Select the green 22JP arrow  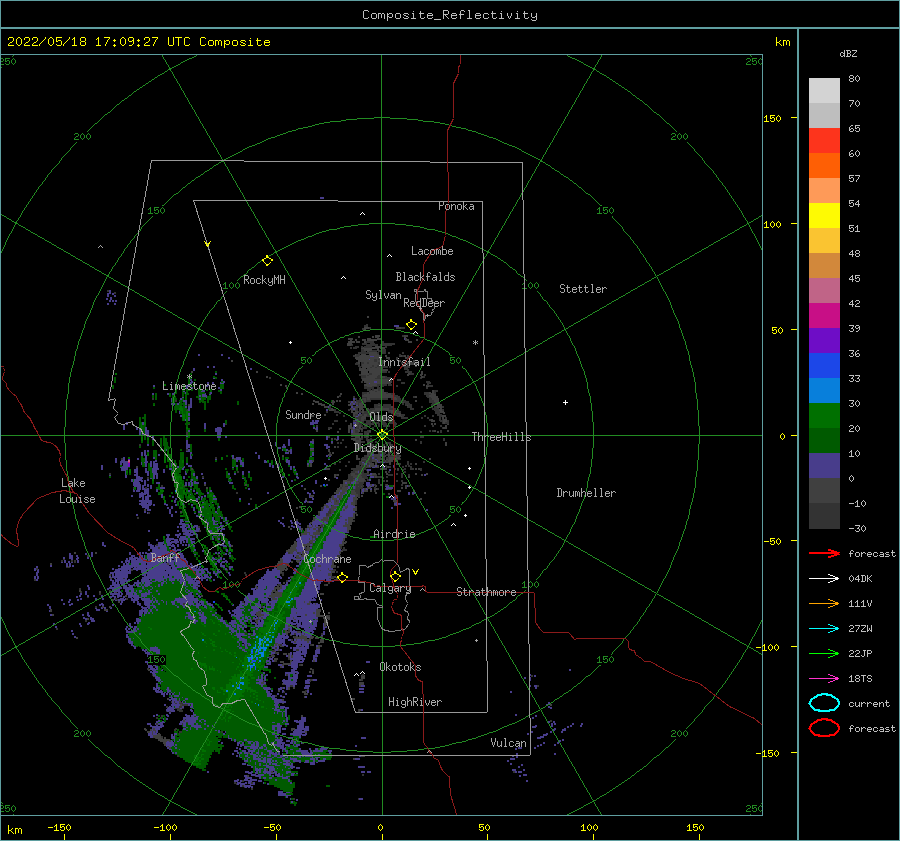[x=824, y=653]
